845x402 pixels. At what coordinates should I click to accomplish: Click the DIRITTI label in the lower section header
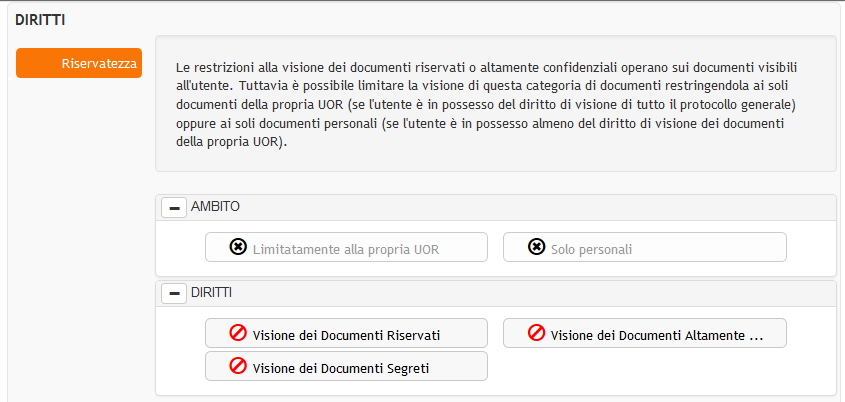pos(211,293)
